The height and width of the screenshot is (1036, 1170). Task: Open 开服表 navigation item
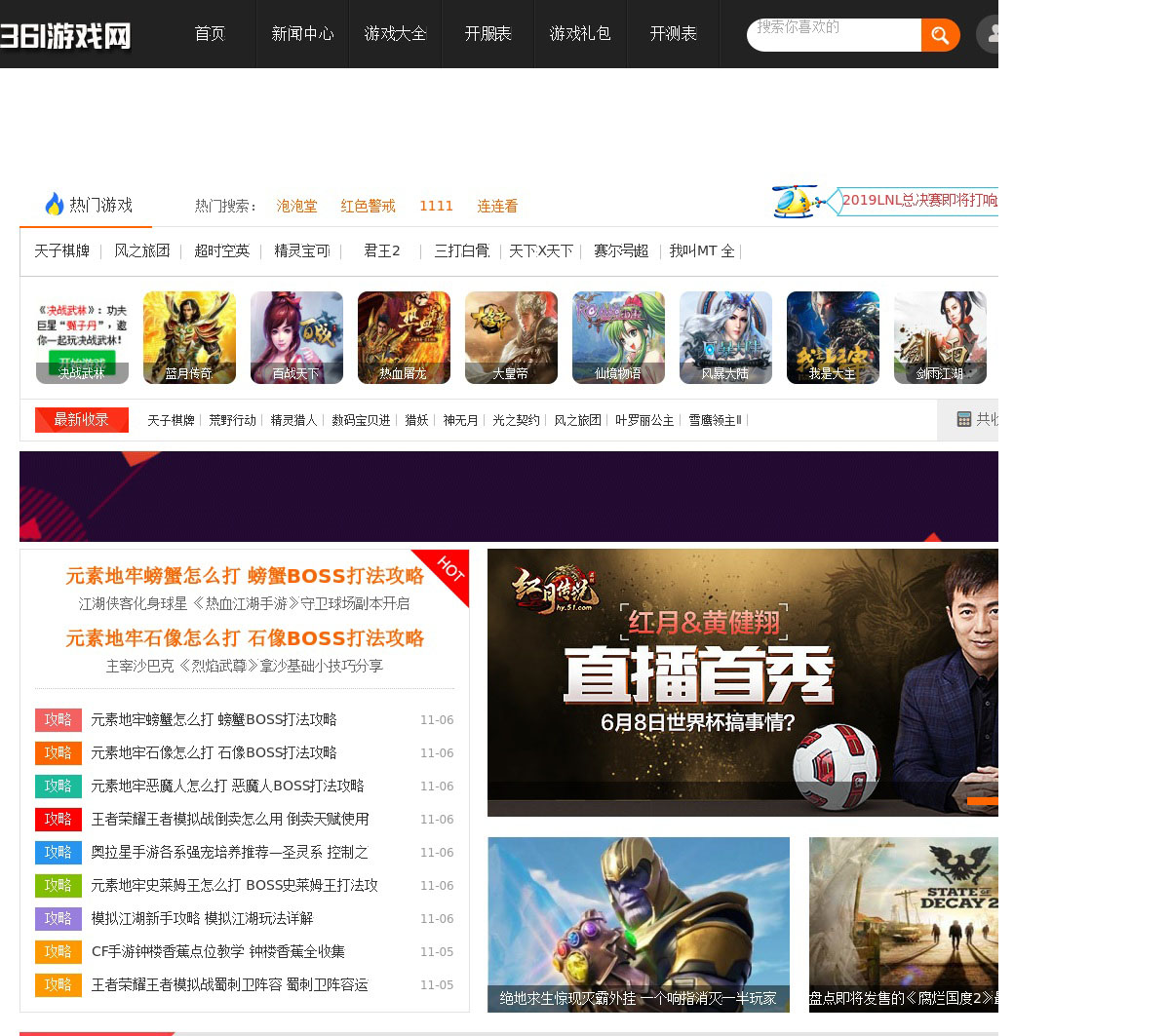point(487,34)
